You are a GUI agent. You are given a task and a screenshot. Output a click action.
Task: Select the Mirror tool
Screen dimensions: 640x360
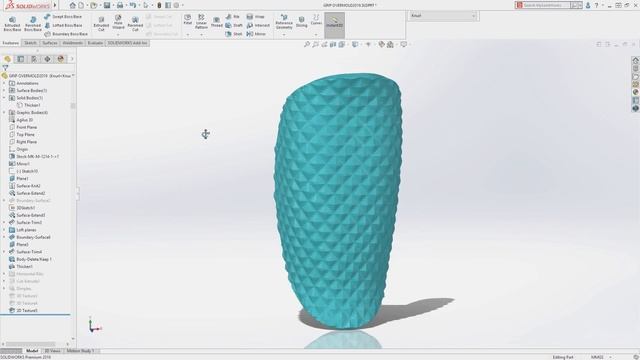[256, 34]
